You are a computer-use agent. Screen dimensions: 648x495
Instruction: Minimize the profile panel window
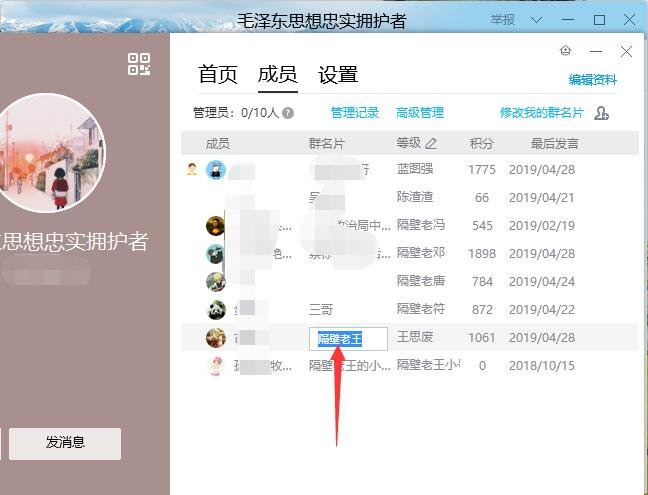[596, 51]
